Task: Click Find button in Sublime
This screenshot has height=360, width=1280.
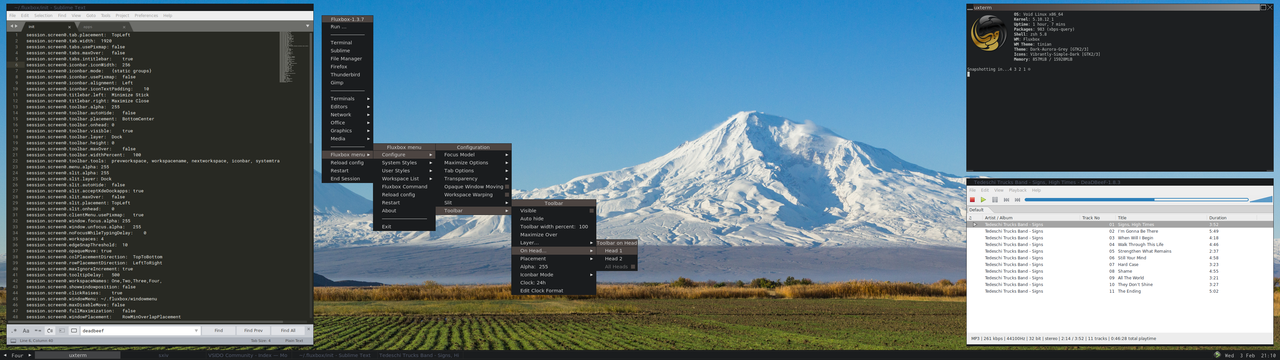Action: [x=218, y=330]
